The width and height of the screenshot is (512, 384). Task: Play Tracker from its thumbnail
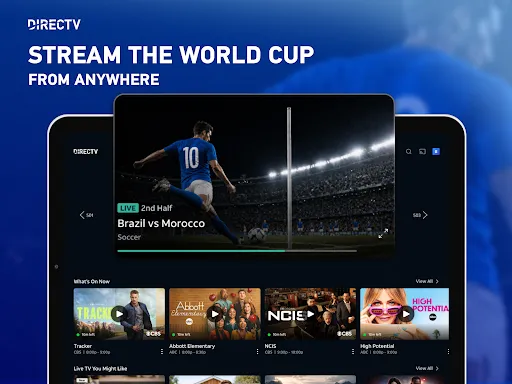point(119,314)
